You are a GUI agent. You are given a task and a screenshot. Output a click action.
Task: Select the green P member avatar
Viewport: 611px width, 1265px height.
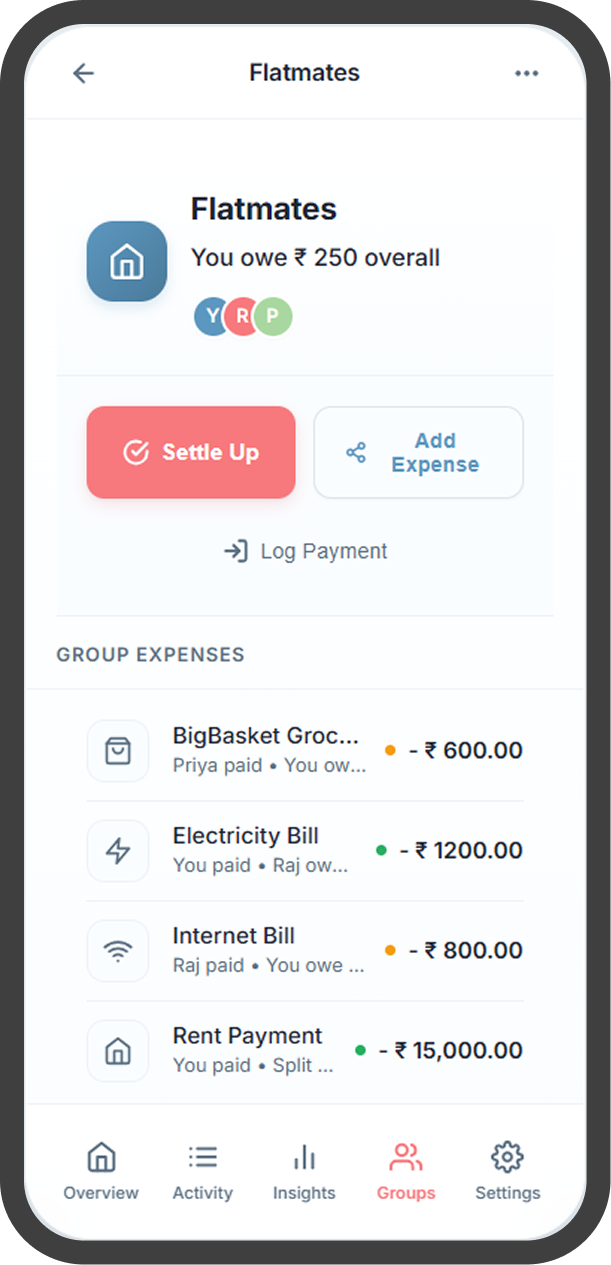pyautogui.click(x=273, y=316)
